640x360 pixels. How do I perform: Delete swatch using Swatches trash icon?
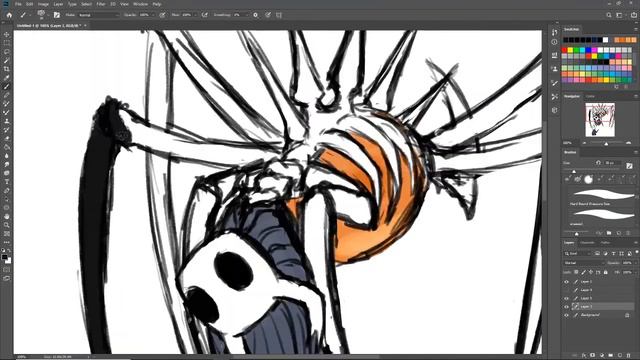click(x=627, y=87)
